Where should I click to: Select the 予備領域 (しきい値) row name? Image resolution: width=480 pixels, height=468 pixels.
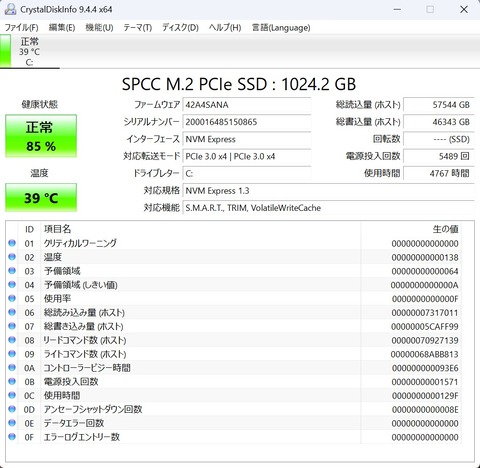pos(80,285)
